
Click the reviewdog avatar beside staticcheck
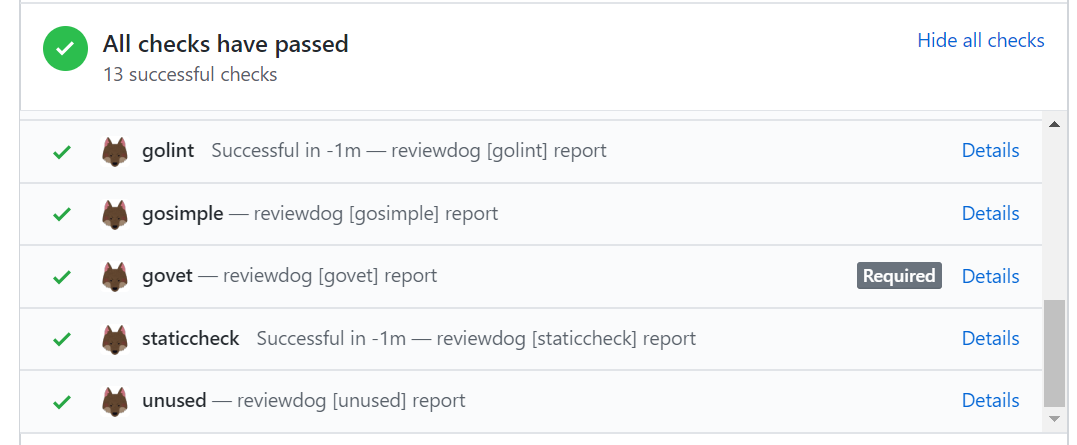pyautogui.click(x=115, y=339)
